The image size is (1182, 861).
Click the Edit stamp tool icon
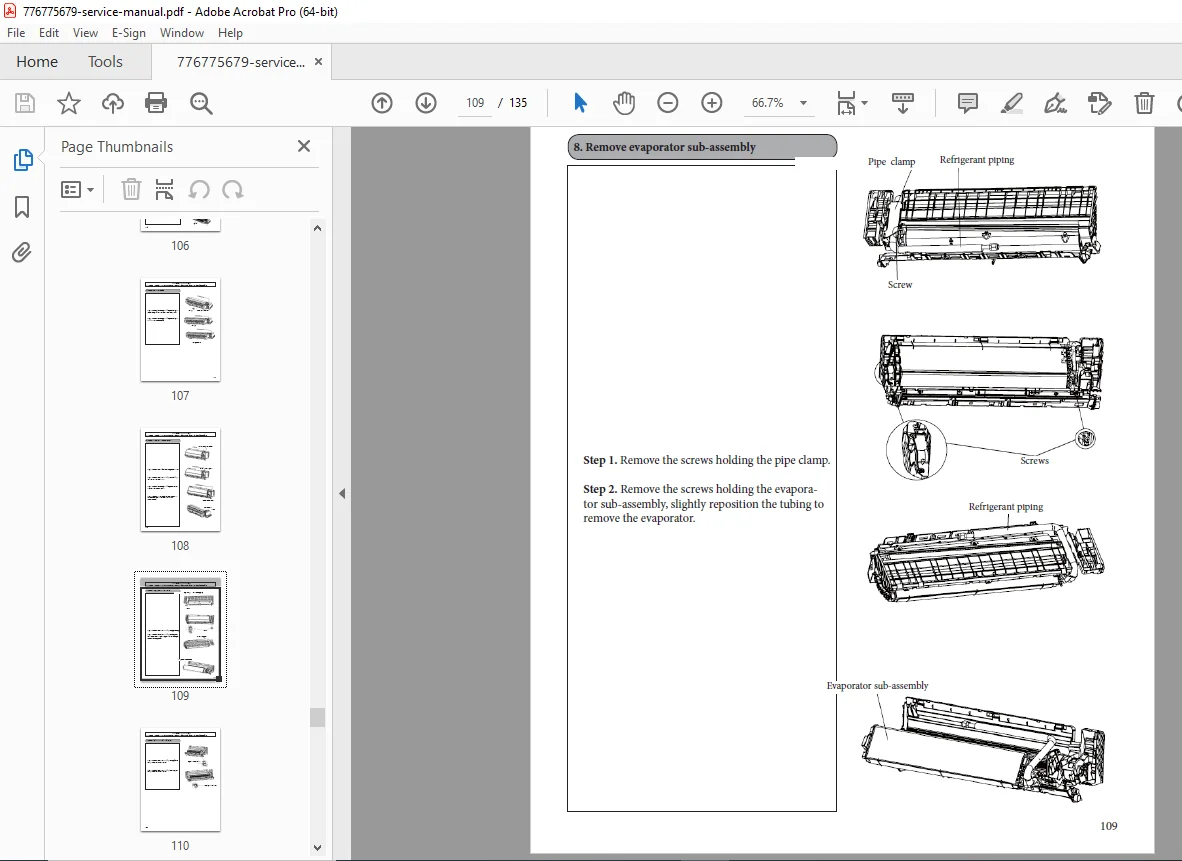1100,103
